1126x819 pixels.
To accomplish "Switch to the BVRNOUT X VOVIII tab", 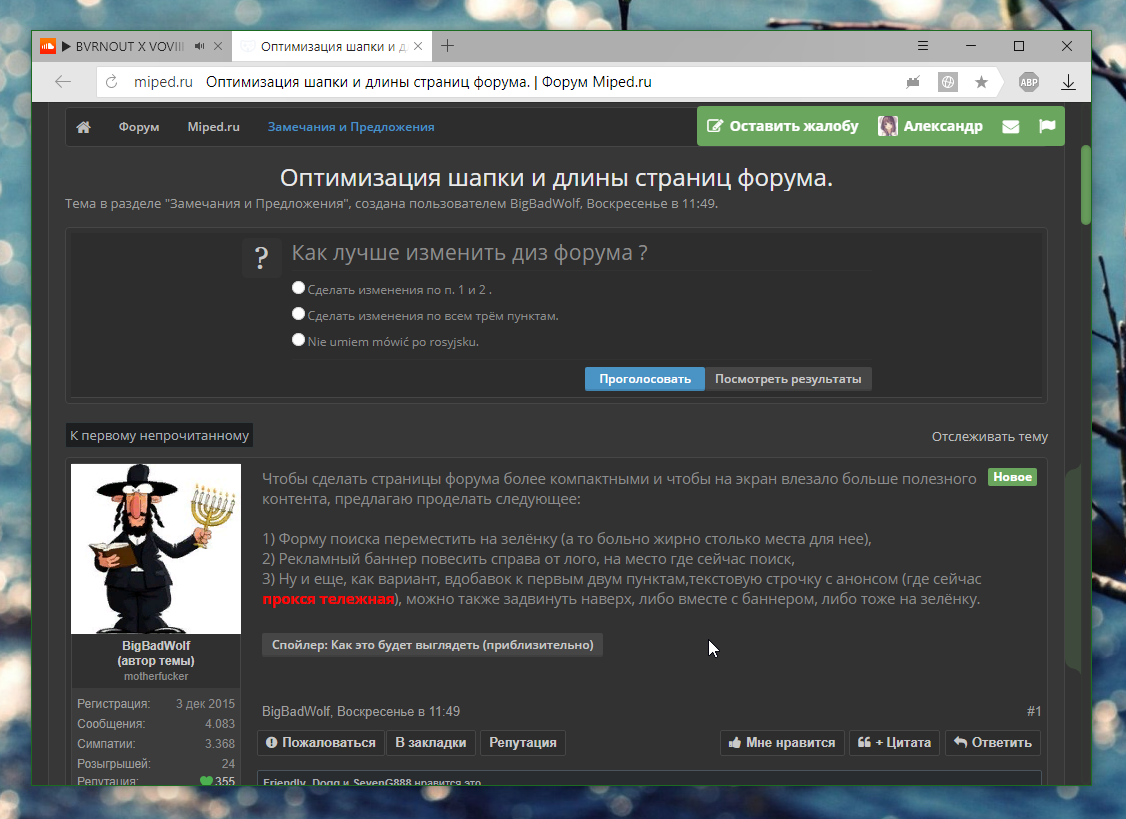I will [x=129, y=46].
